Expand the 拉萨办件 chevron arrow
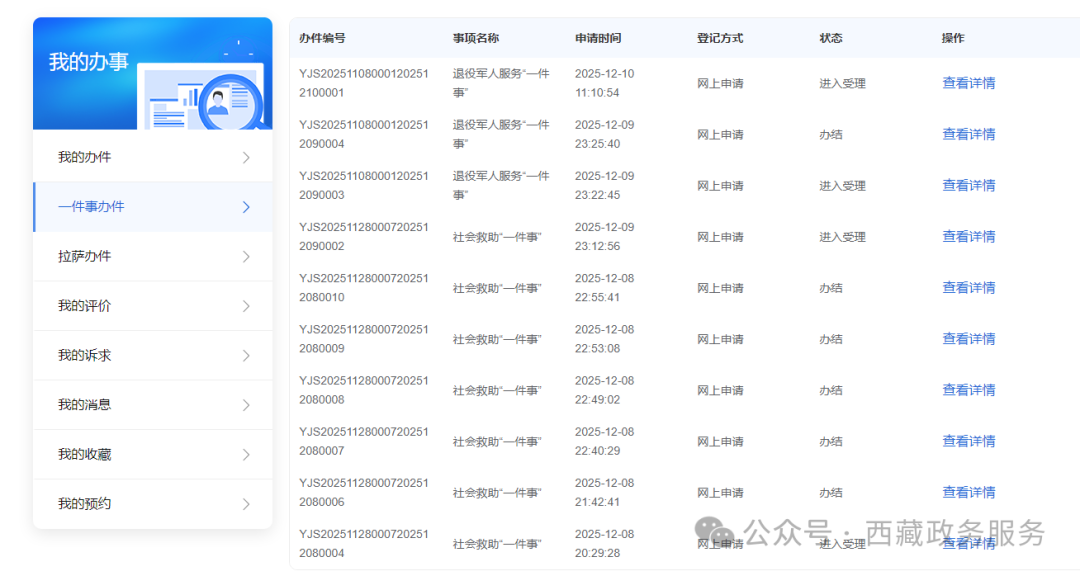Image resolution: width=1080 pixels, height=576 pixels. pyautogui.click(x=246, y=257)
